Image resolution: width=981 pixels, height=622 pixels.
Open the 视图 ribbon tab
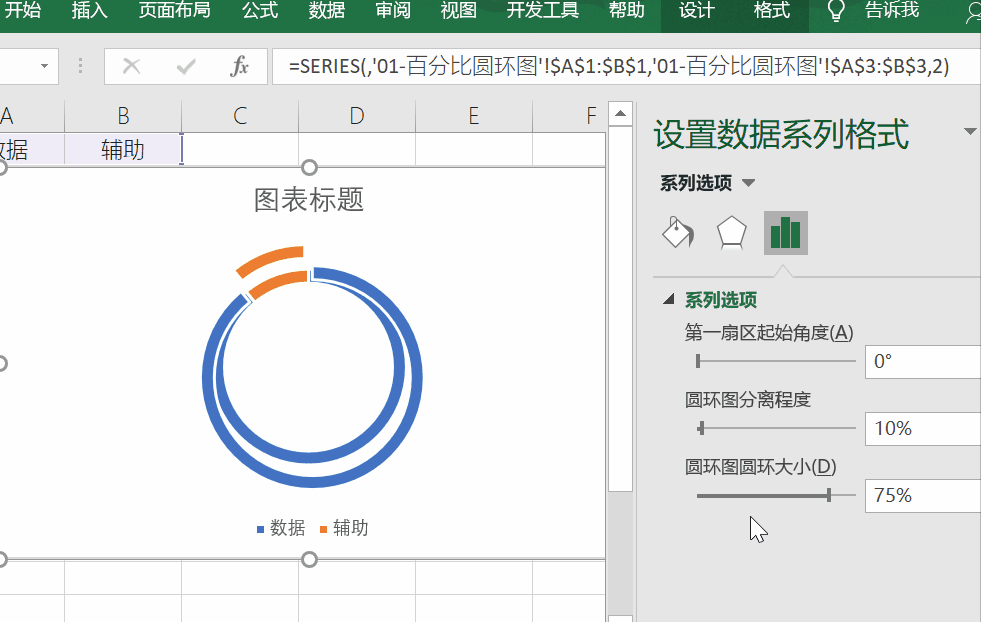(459, 10)
